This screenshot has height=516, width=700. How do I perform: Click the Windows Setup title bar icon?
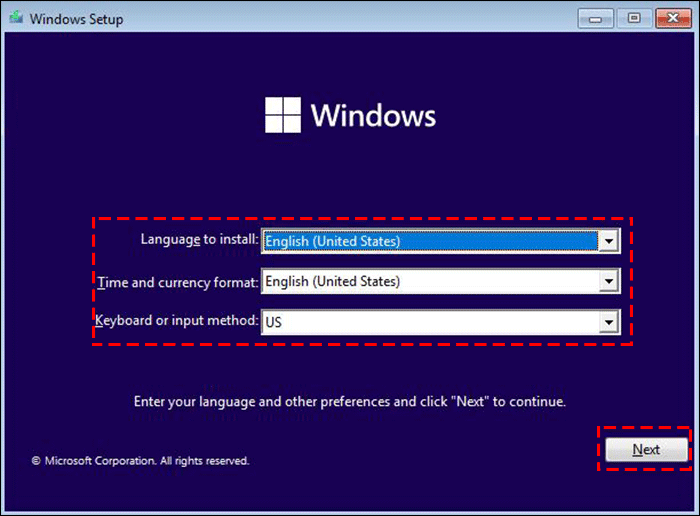(16, 18)
